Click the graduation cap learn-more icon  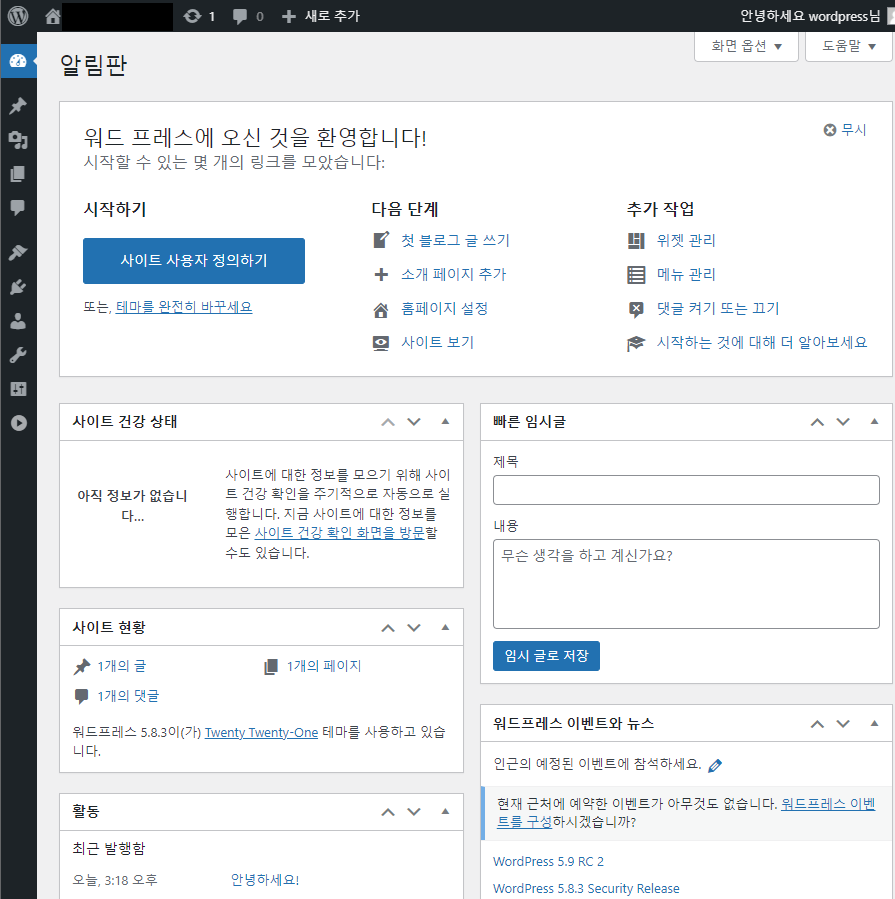636,343
